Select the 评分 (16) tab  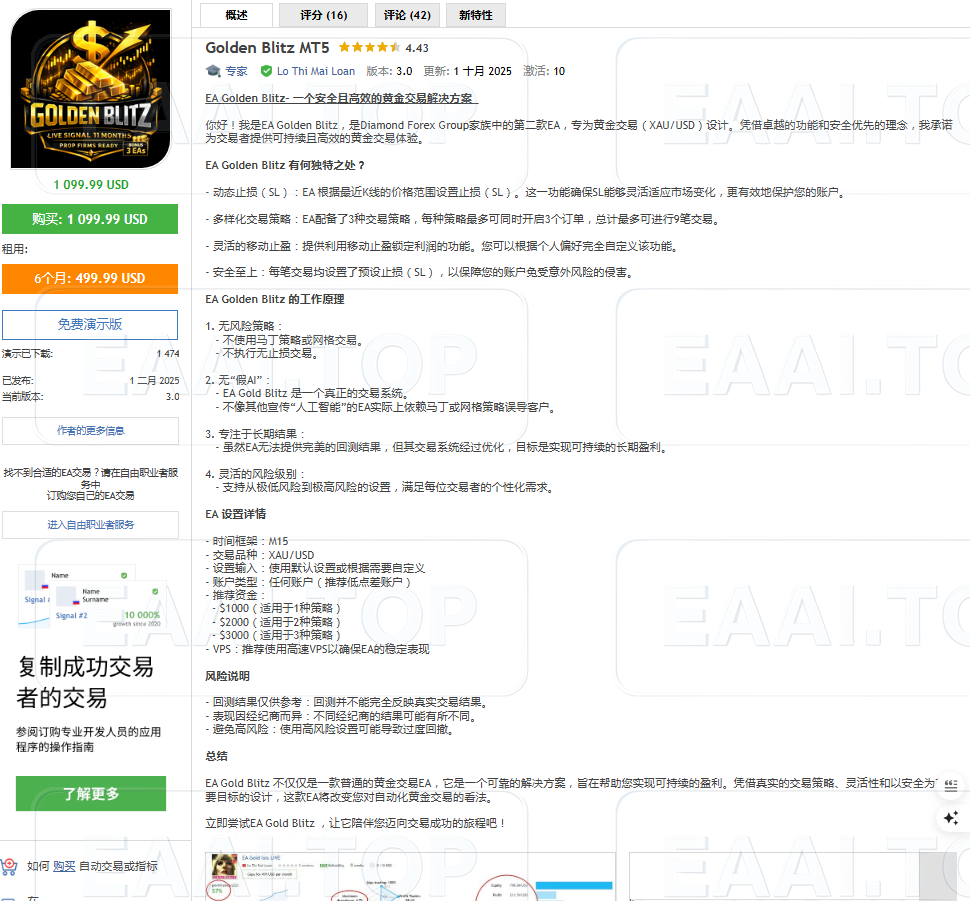[321, 15]
